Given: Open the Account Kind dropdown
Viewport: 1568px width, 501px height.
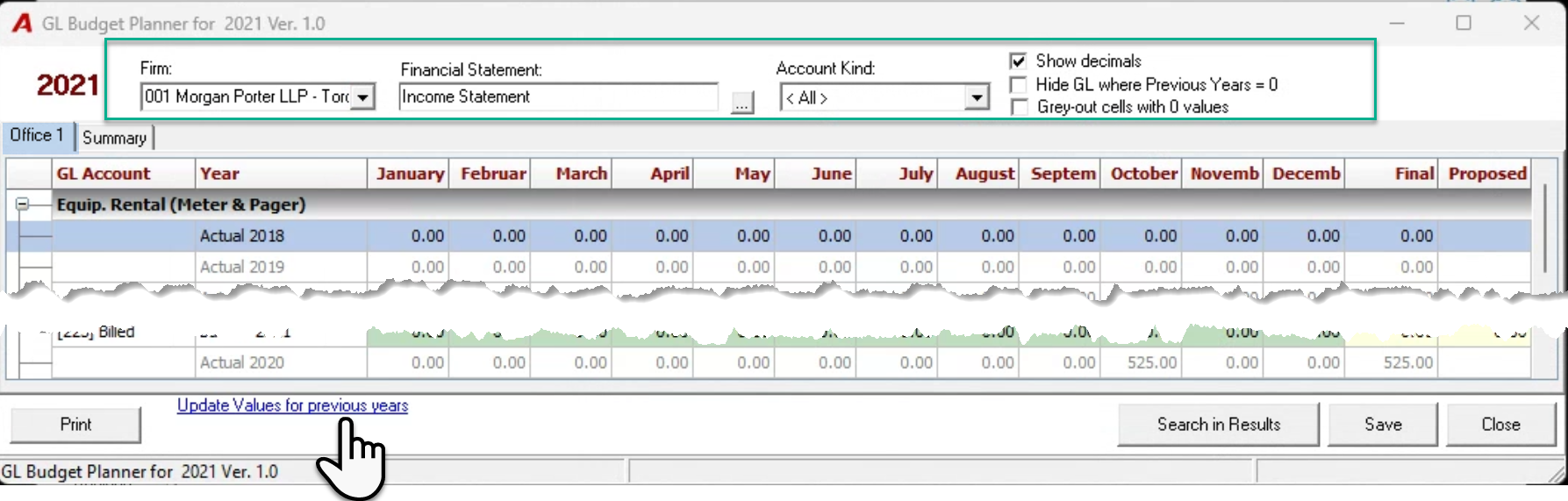Looking at the screenshot, I should (x=977, y=97).
